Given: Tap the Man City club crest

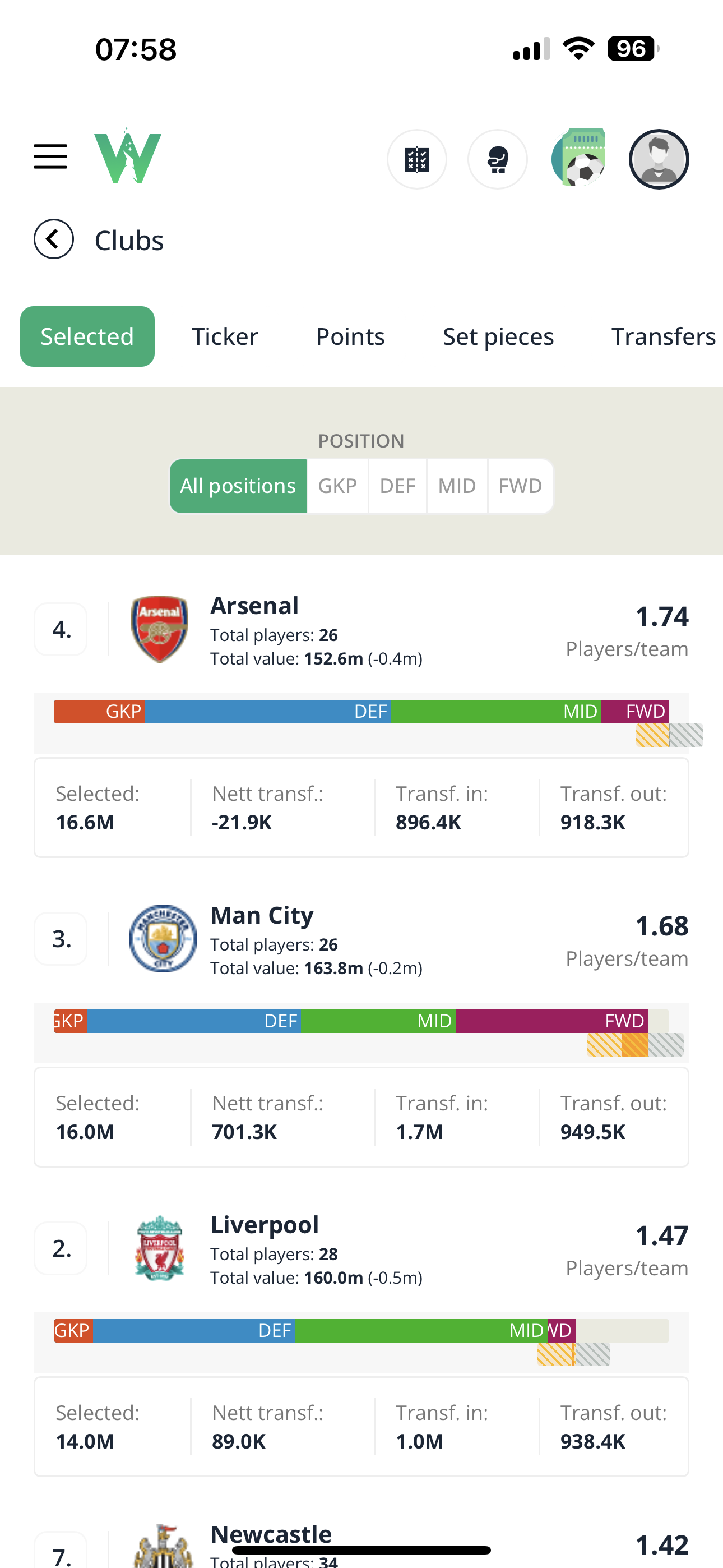Looking at the screenshot, I should coord(163,939).
